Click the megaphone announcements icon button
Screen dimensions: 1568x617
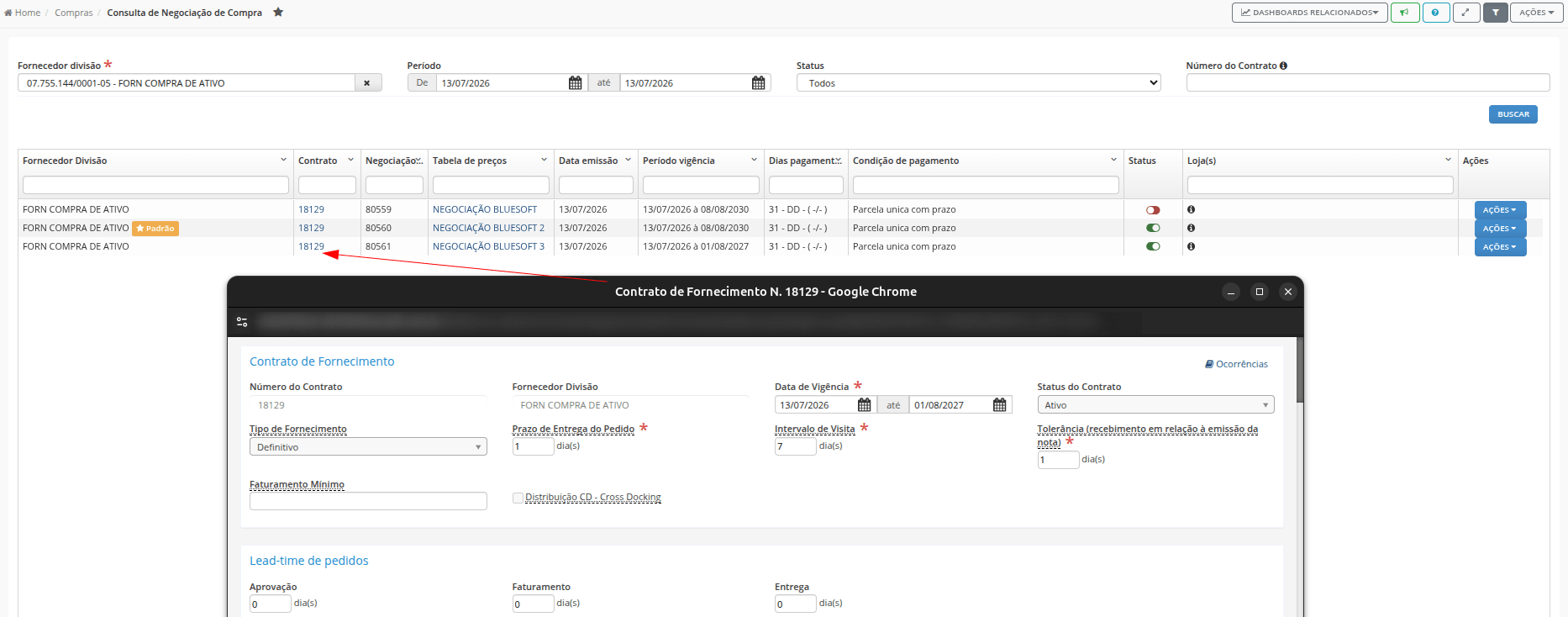[x=1405, y=13]
